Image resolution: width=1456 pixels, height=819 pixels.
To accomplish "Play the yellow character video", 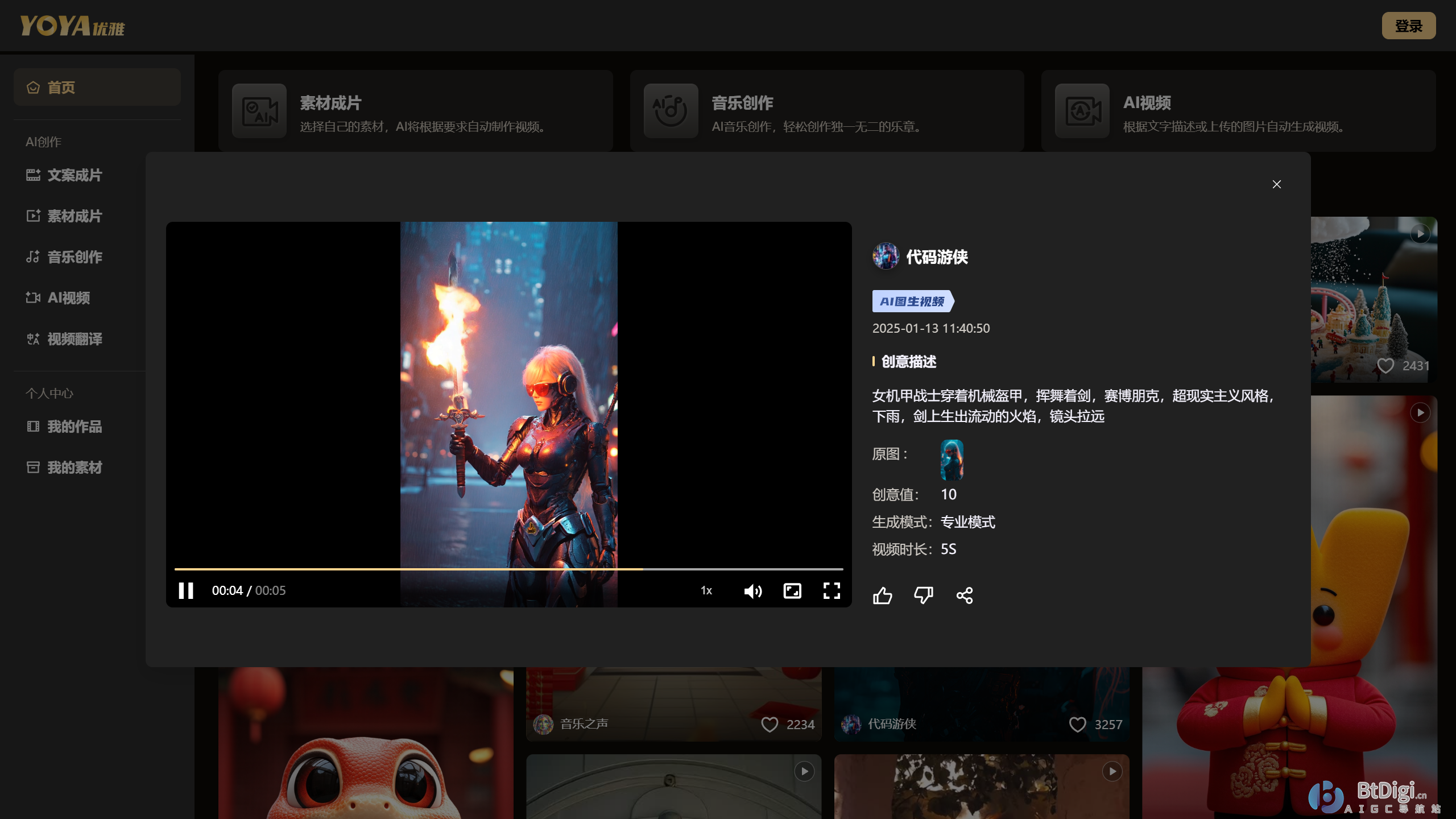I will 1421,412.
